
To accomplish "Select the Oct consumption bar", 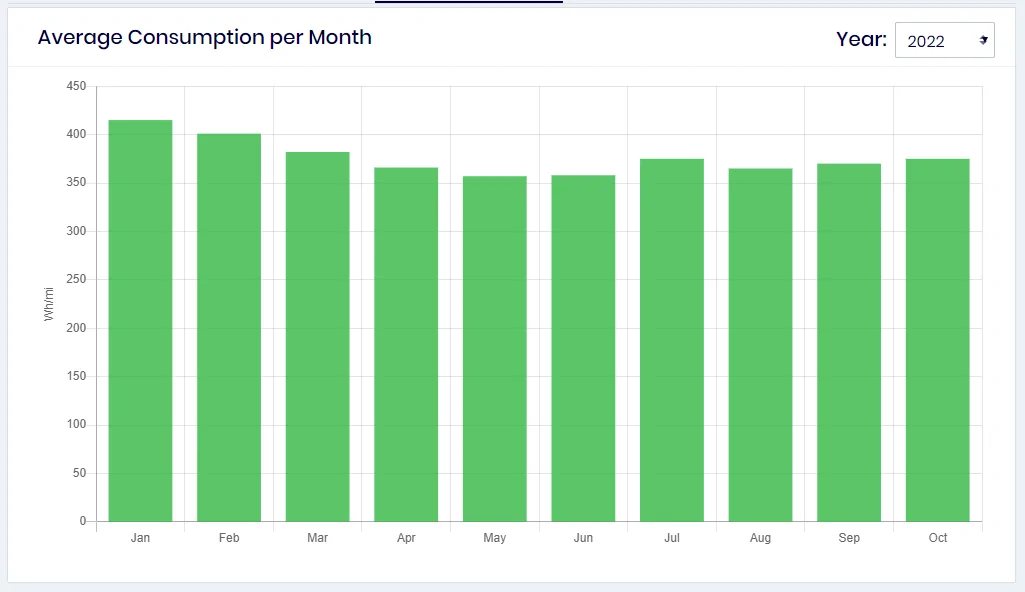I will [937, 340].
